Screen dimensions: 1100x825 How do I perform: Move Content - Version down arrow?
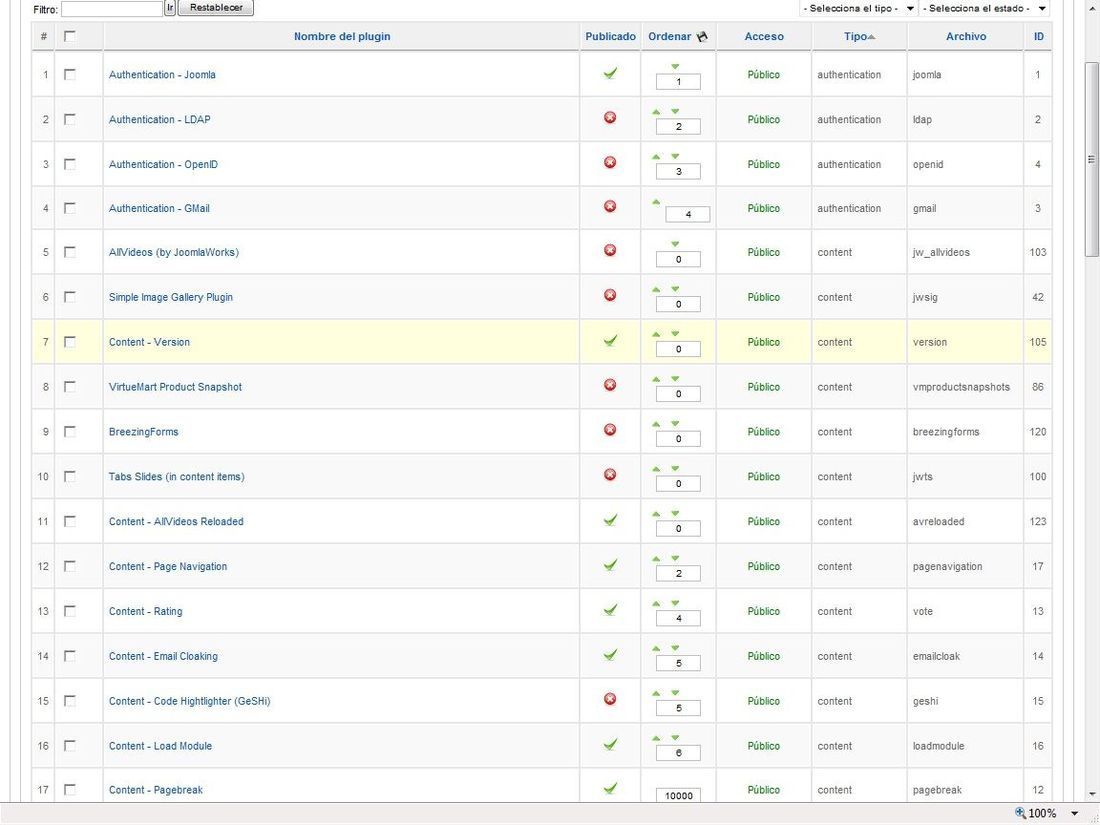(x=675, y=334)
